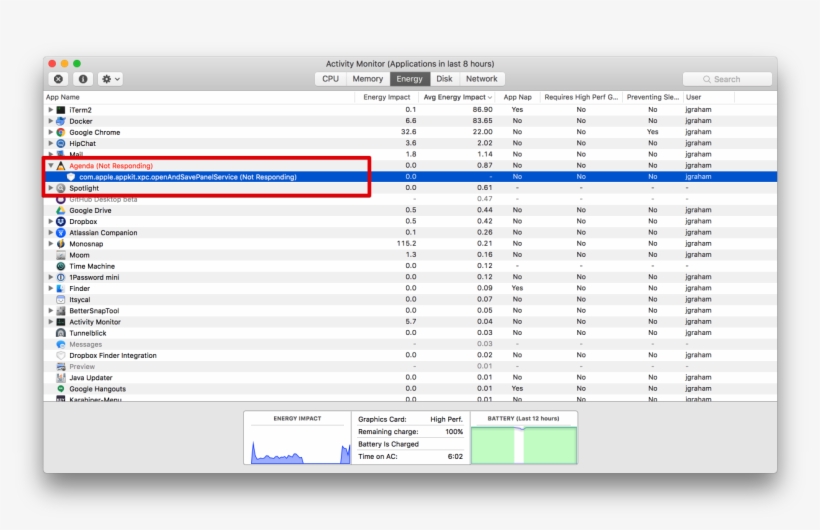Image resolution: width=820 pixels, height=530 pixels.
Task: Open the gear action dropdown menu
Action: coord(110,79)
